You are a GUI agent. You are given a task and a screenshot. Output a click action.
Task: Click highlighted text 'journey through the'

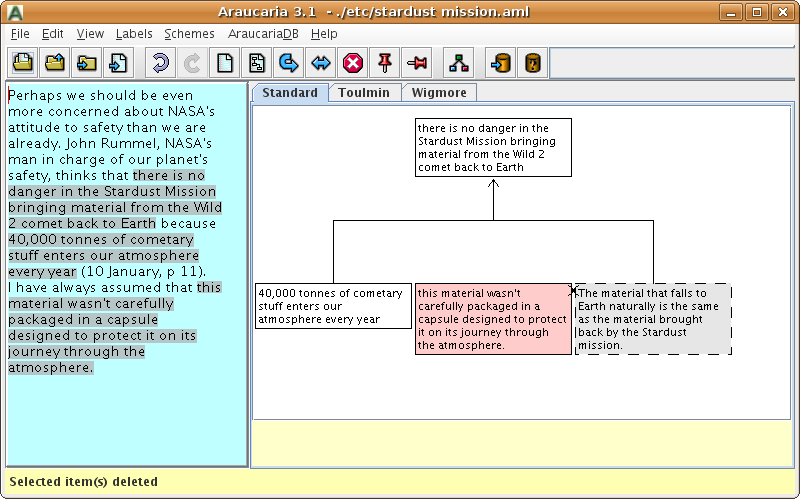tap(77, 352)
